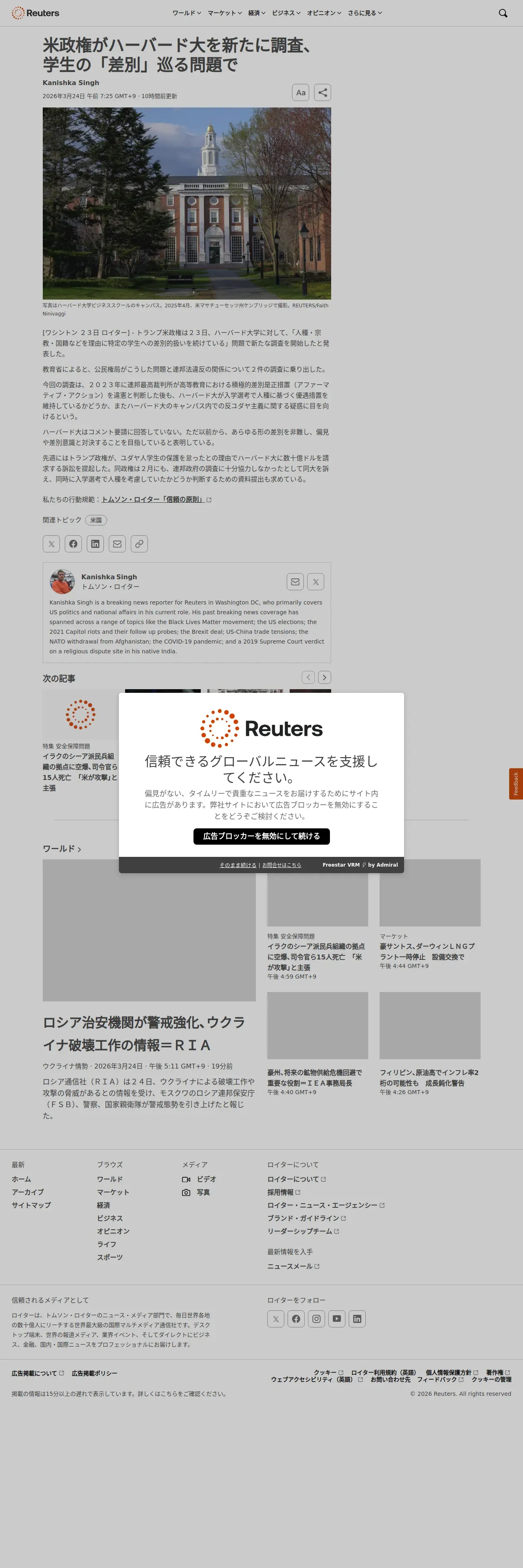This screenshot has width=523, height=1568.
Task: Expand the さらに見る menu in top navigation
Action: coord(365,13)
